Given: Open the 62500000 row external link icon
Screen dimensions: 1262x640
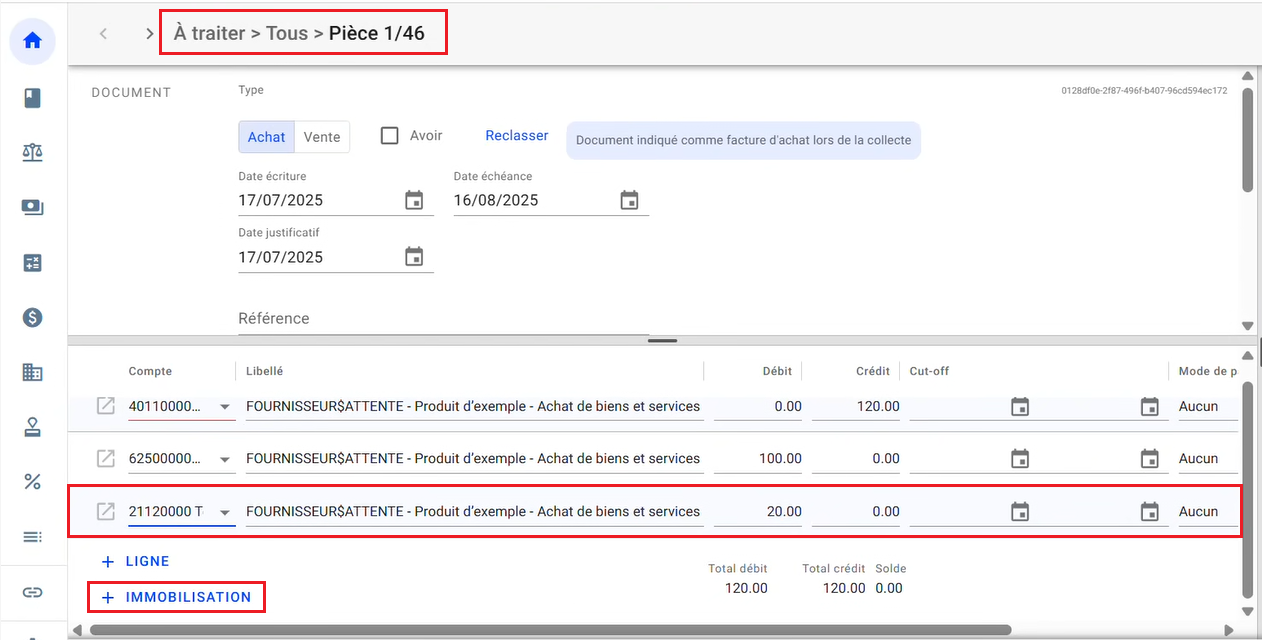Looking at the screenshot, I should [x=105, y=458].
